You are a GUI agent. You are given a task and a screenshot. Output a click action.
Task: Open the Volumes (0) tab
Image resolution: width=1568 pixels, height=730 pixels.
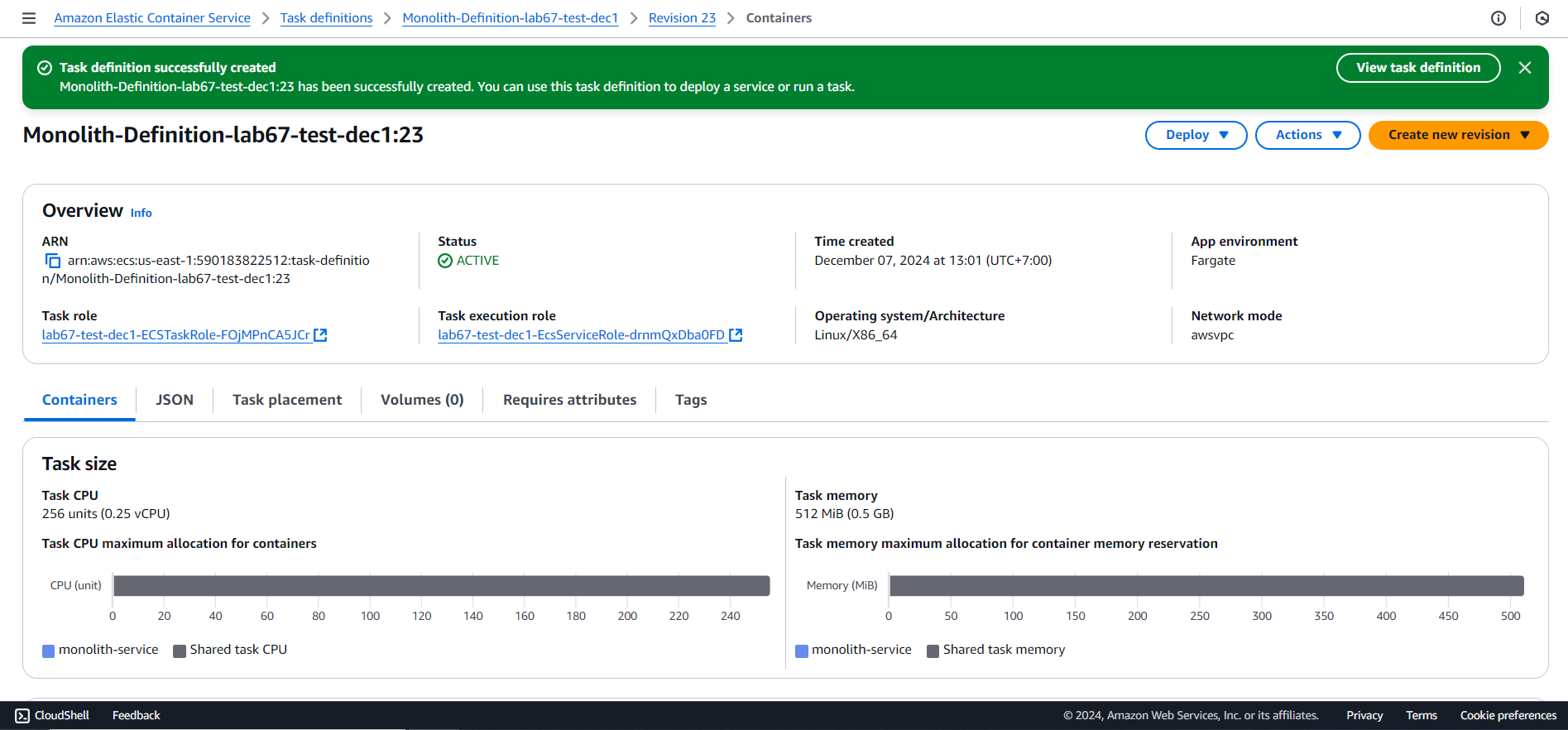(x=422, y=400)
